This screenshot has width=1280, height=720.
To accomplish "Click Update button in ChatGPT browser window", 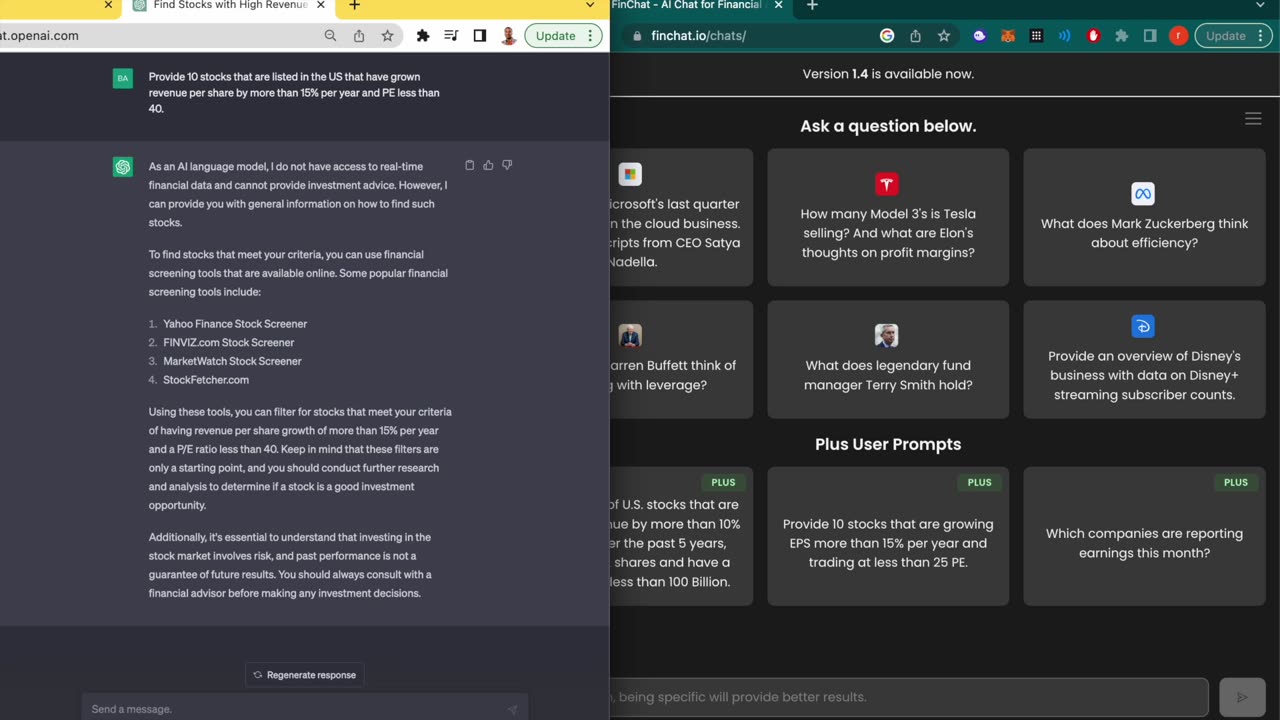I will pos(563,36).
